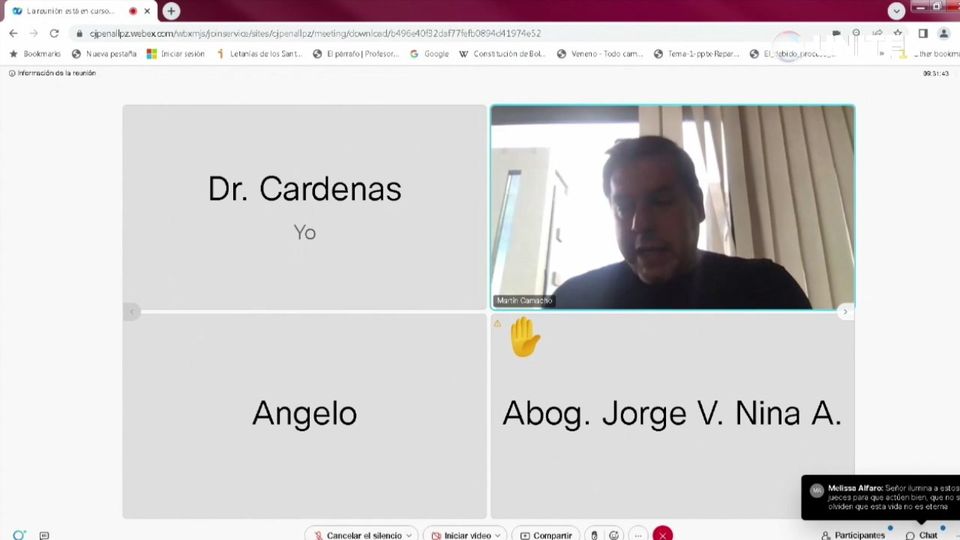Image resolution: width=960 pixels, height=540 pixels.
Task: Click the browser address bar URL
Action: (x=315, y=33)
